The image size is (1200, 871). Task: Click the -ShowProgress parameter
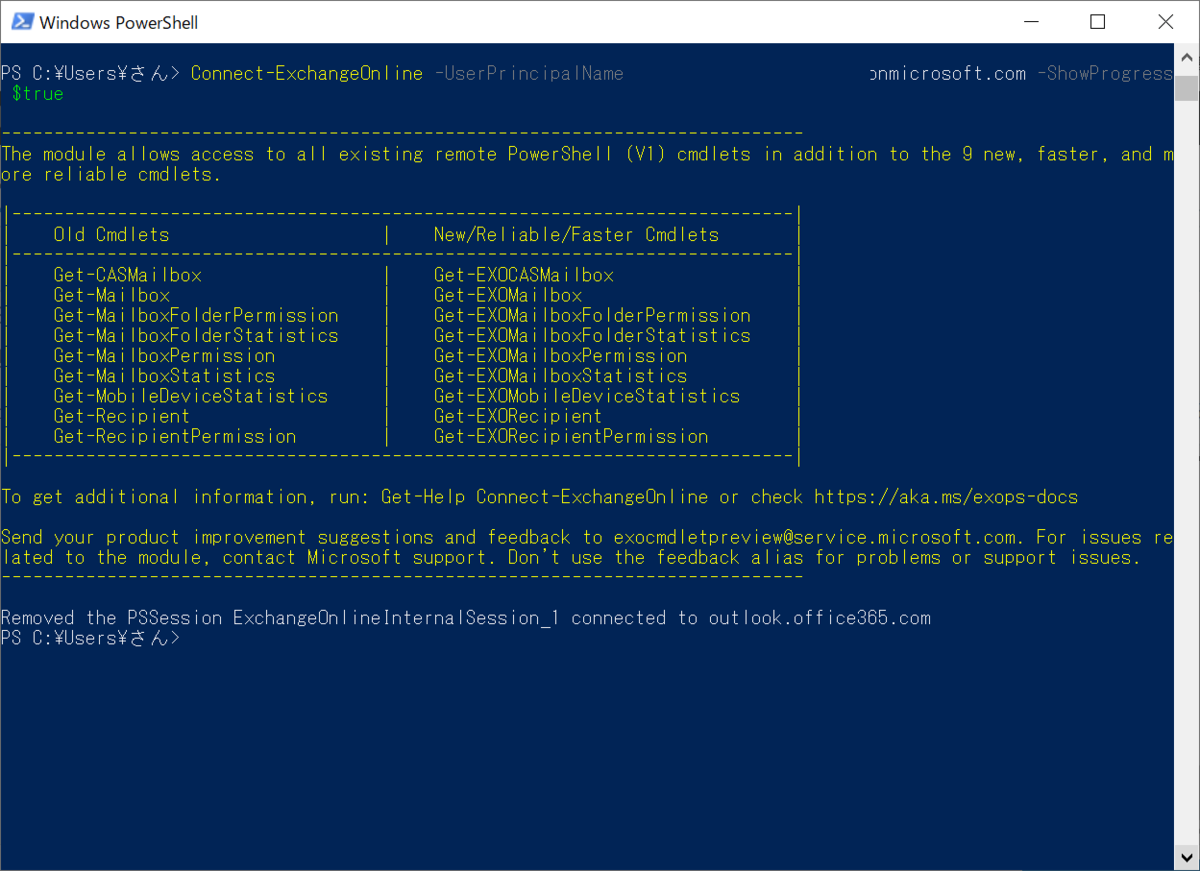coord(1104,73)
